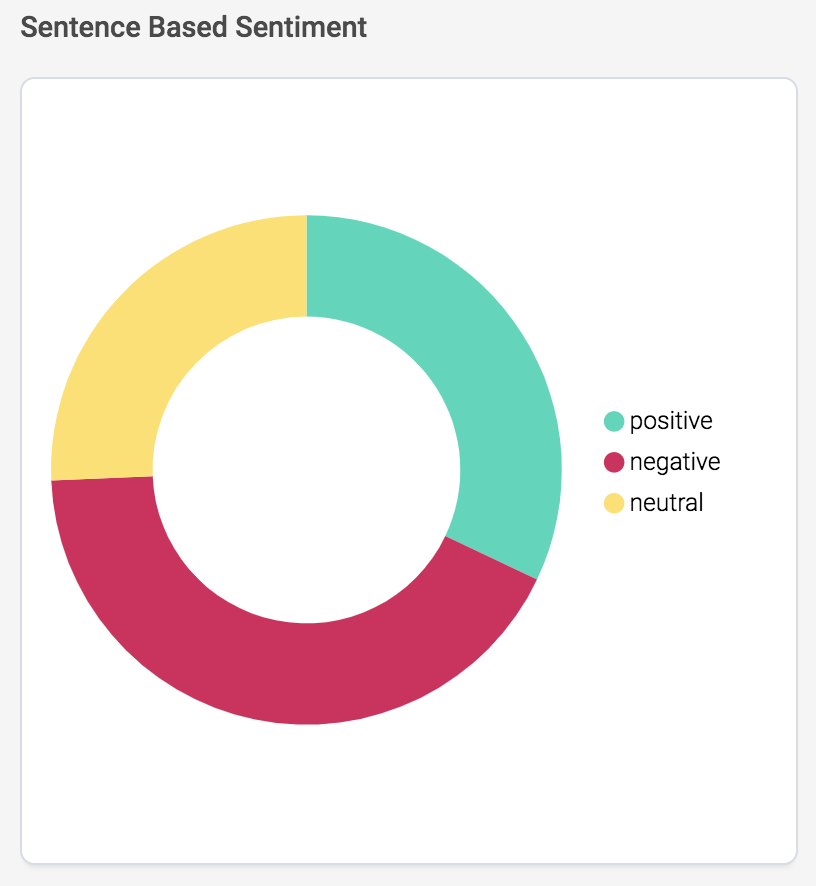
Task: Click the teal positive legend dot
Action: click(x=614, y=422)
